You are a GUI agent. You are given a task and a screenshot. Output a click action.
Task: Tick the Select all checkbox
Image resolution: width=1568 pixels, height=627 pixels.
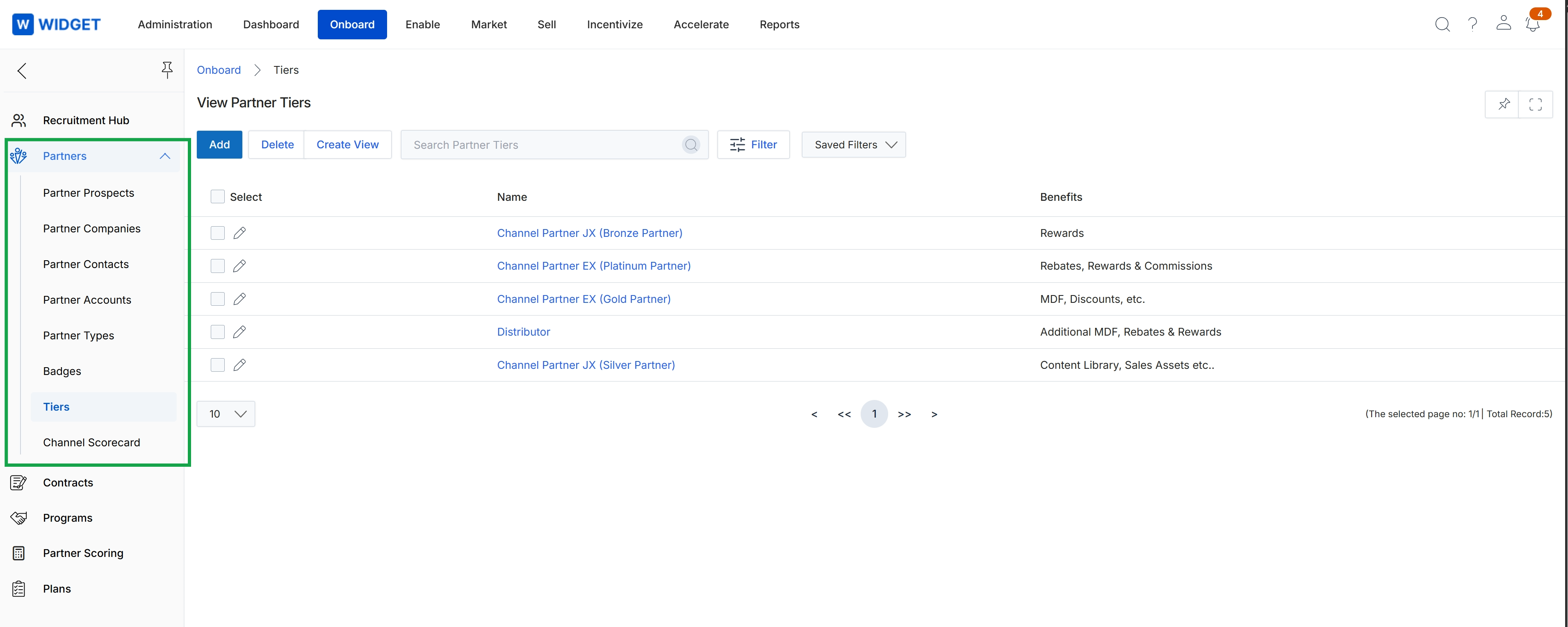coord(217,196)
